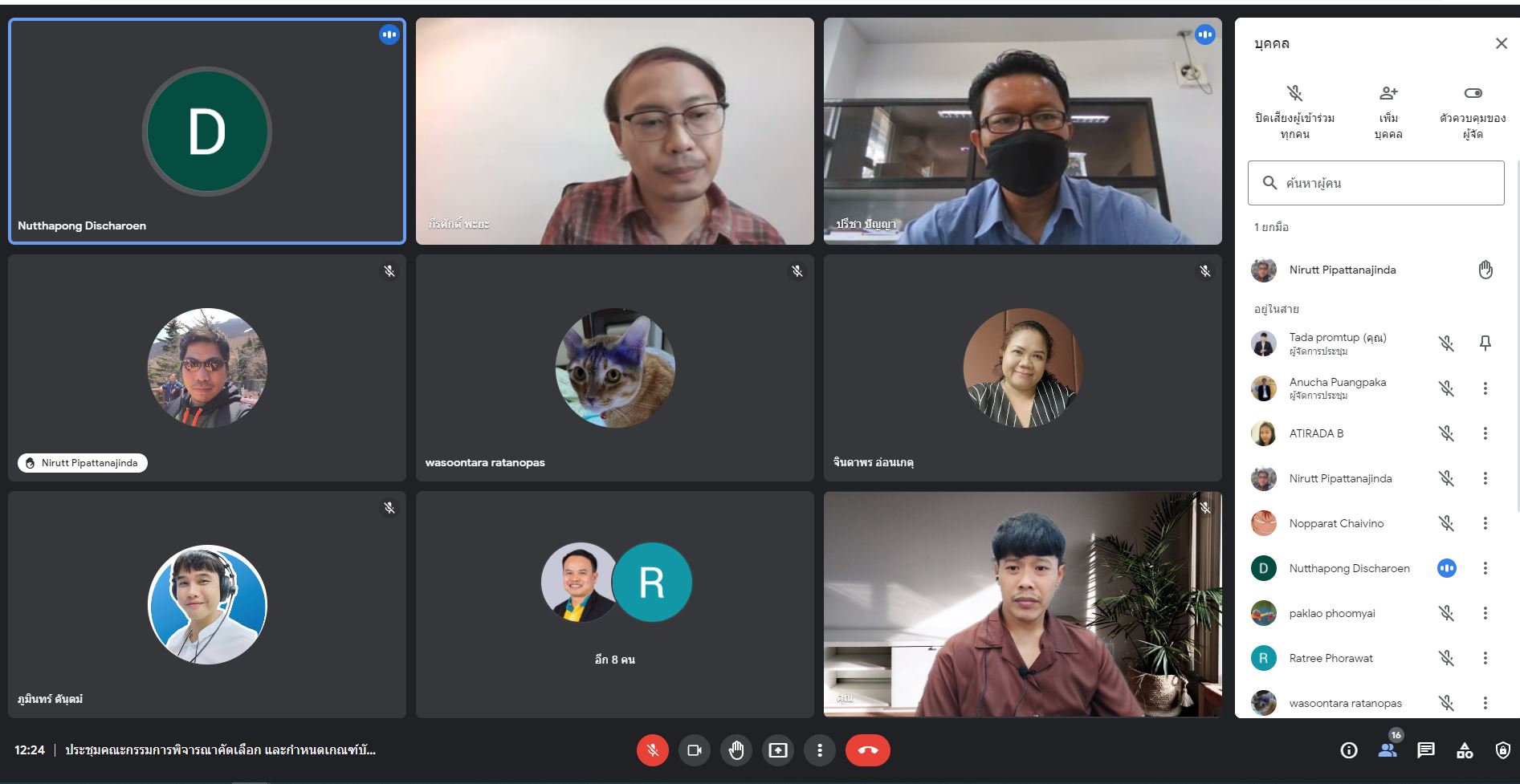The image size is (1520, 784).
Task: Leave the call with the red button
Action: click(867, 750)
